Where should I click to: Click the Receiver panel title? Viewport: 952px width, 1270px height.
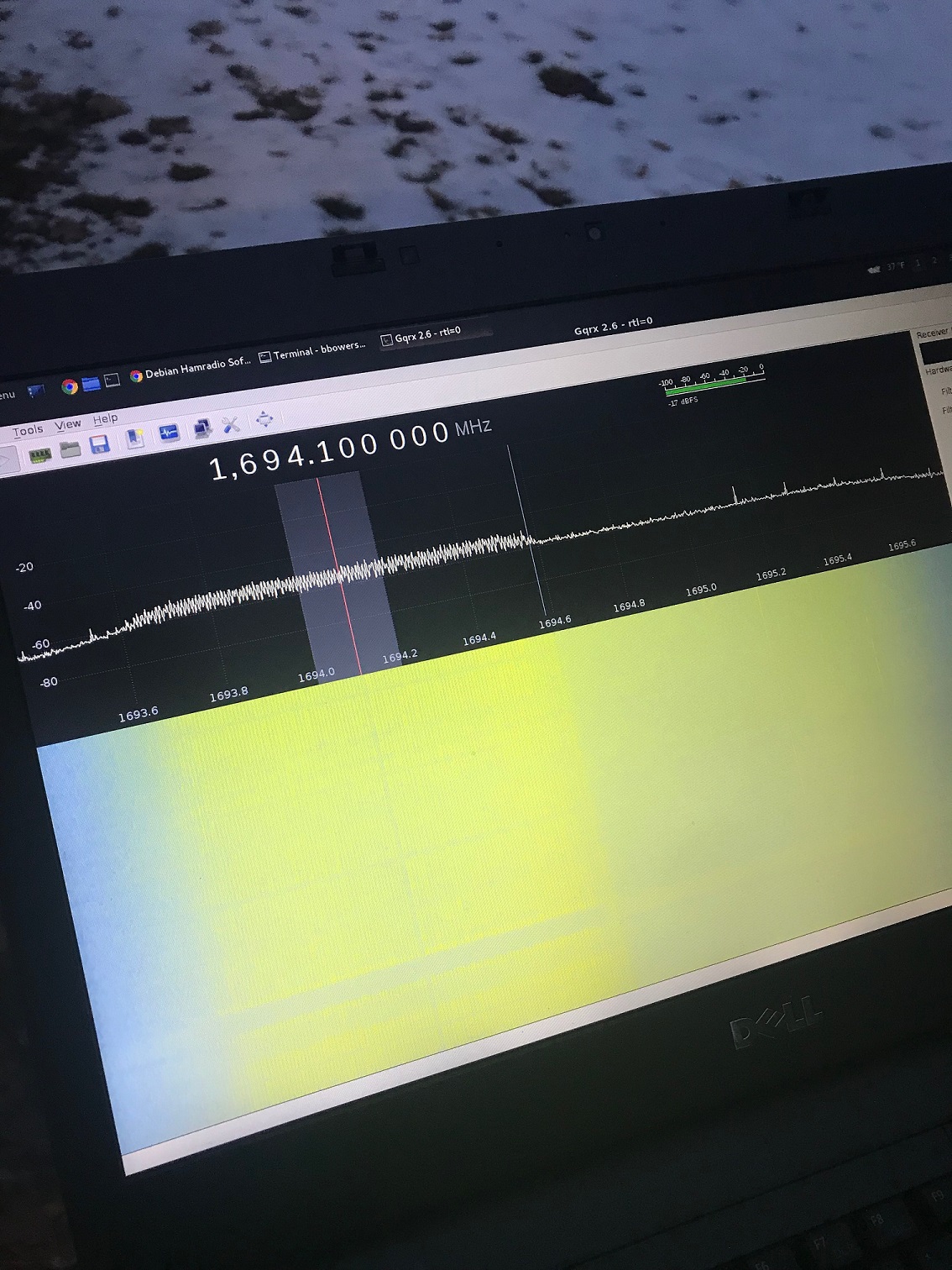pyautogui.click(x=932, y=333)
